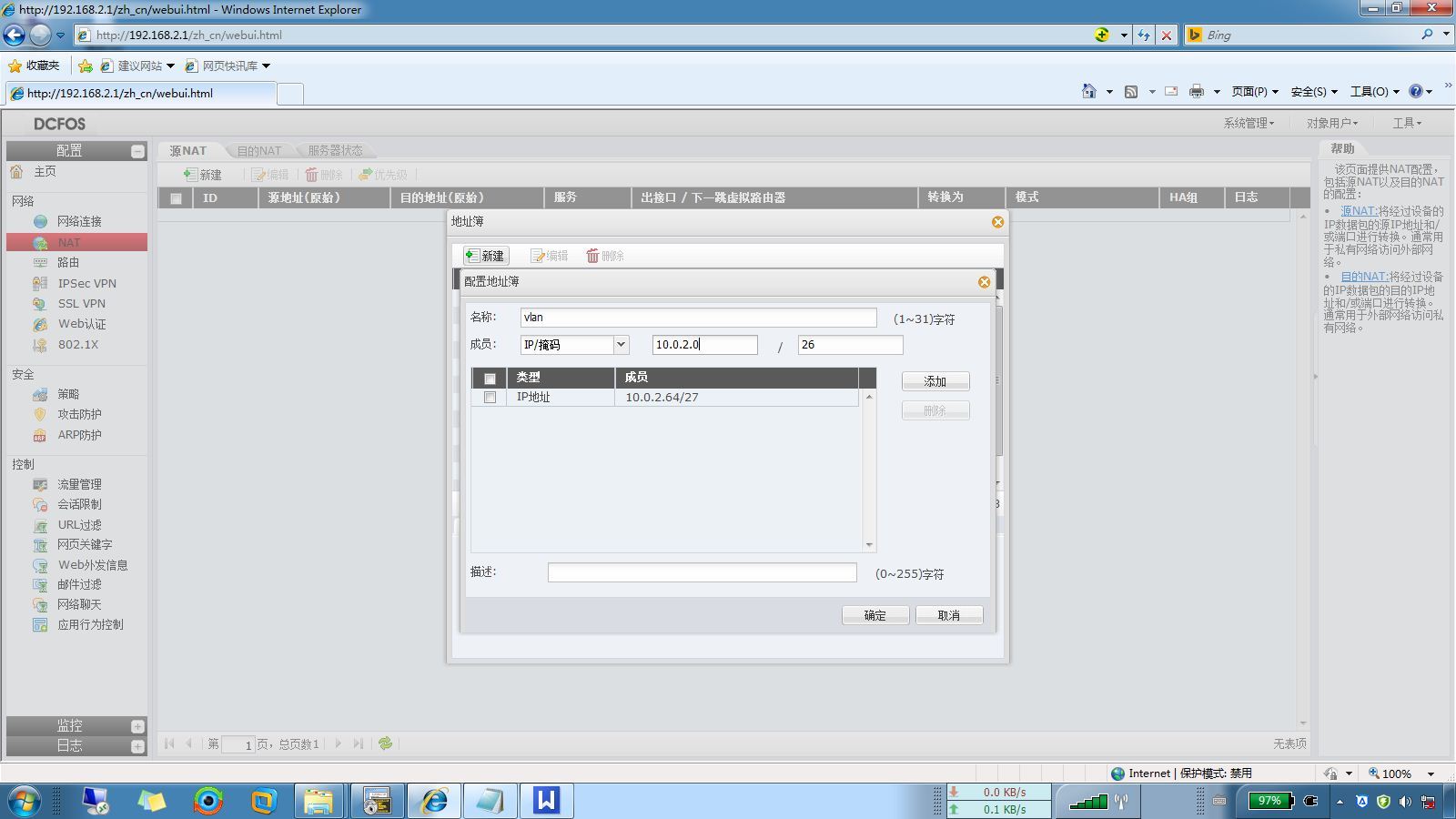Click 新建 in the 地址簿 toolbar
The height and width of the screenshot is (819, 1456).
point(485,256)
